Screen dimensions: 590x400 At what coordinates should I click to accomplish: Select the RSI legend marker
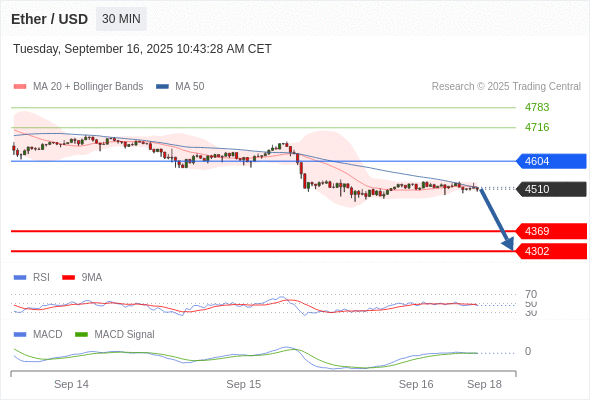coord(20,278)
